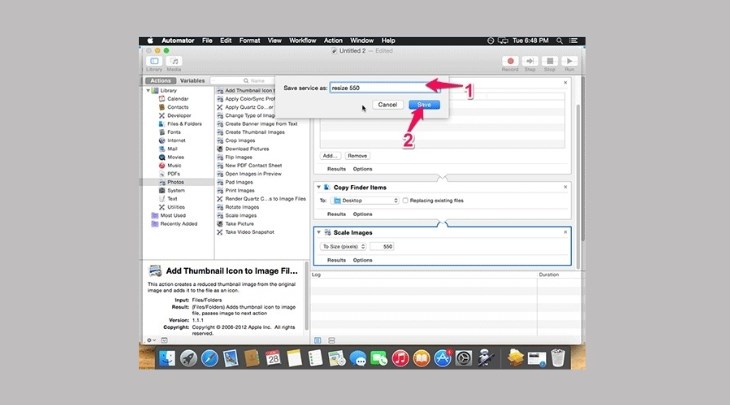The image size is (730, 405).
Task: Select PDFs in the library list
Action: 174,174
